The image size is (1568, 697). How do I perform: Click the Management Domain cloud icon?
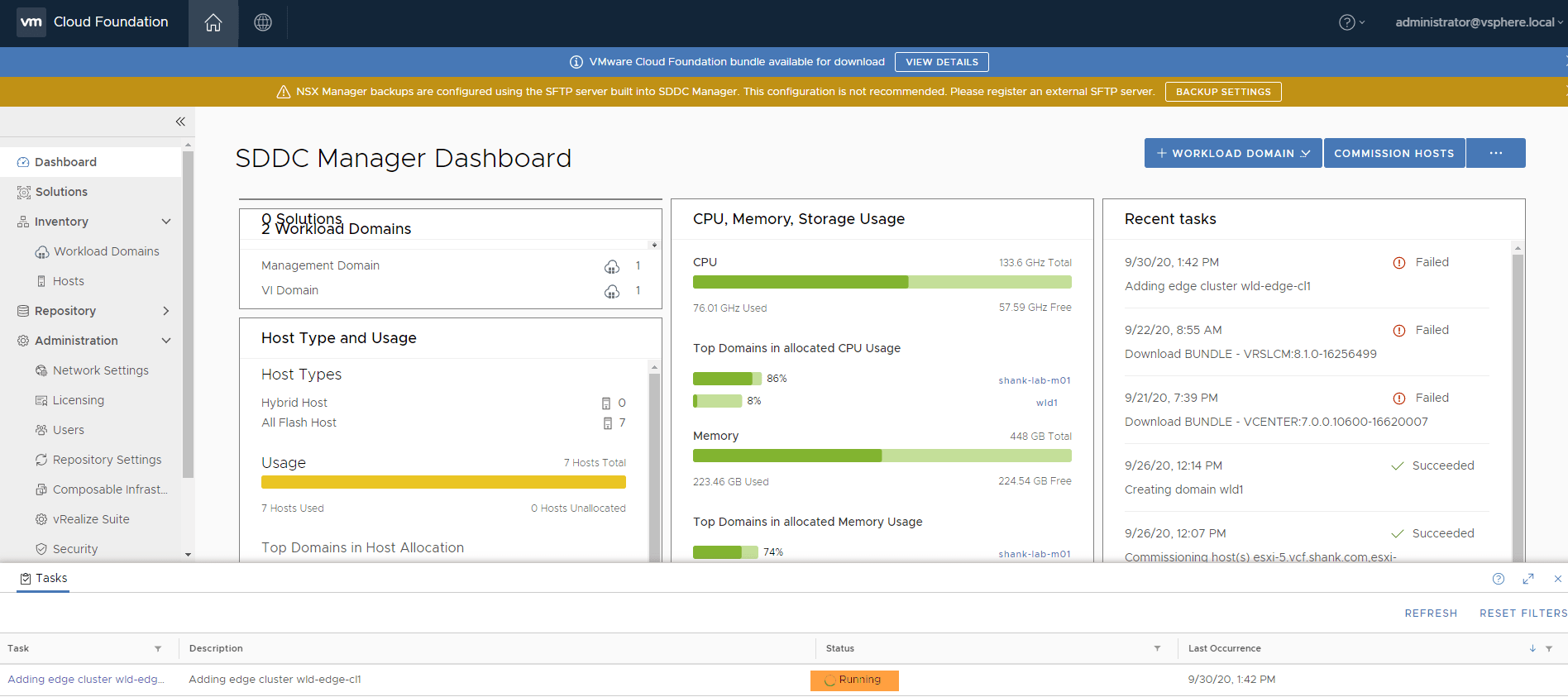click(612, 266)
